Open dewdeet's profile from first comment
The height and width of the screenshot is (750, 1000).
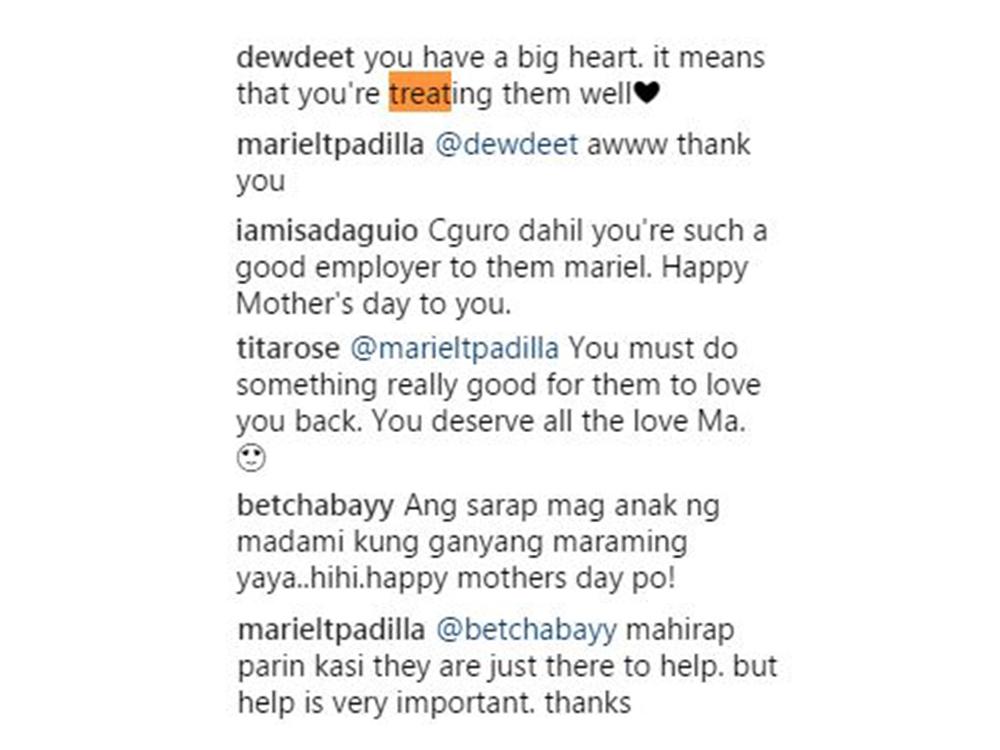pos(295,57)
